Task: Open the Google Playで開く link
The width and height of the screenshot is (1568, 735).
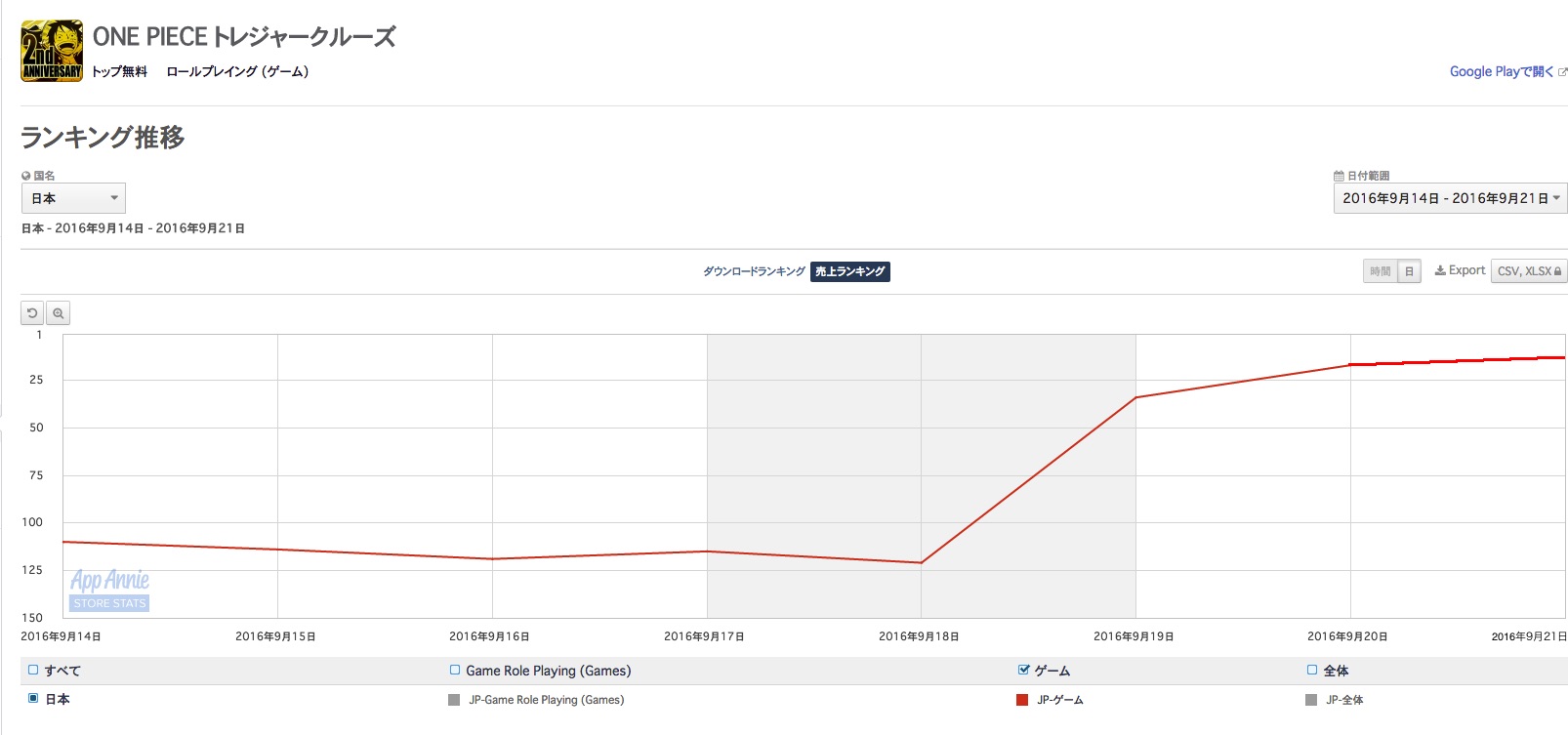Action: tap(1501, 71)
